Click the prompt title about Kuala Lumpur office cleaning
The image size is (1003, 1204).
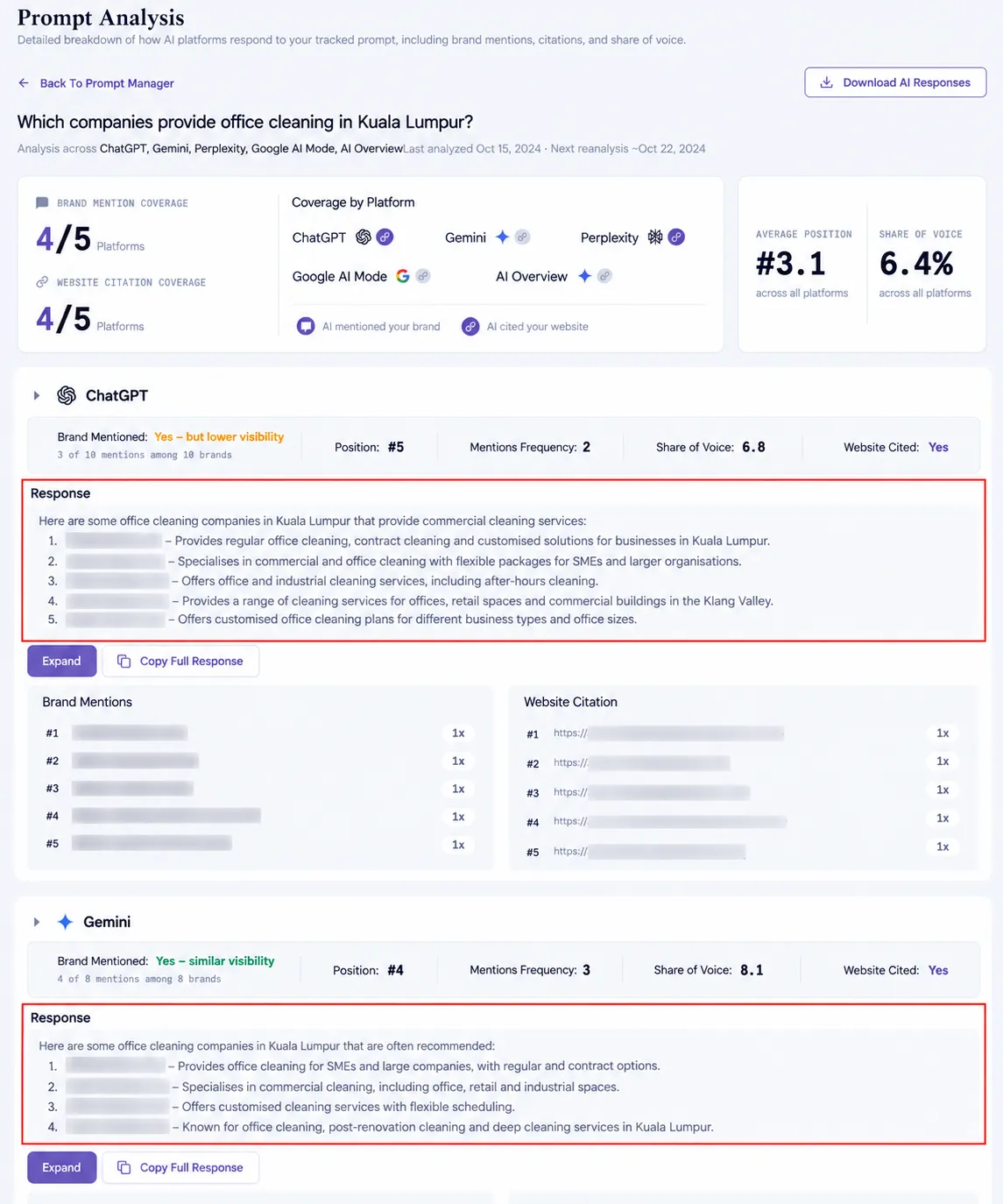(245, 122)
